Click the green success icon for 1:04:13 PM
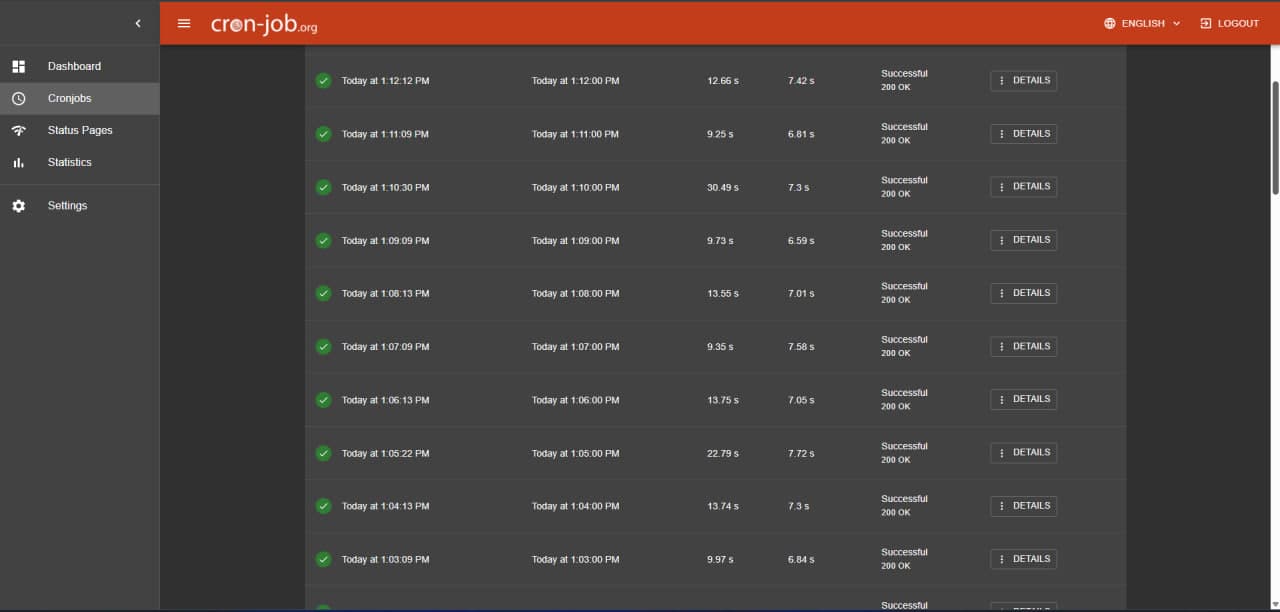The image size is (1280, 612). pos(323,506)
